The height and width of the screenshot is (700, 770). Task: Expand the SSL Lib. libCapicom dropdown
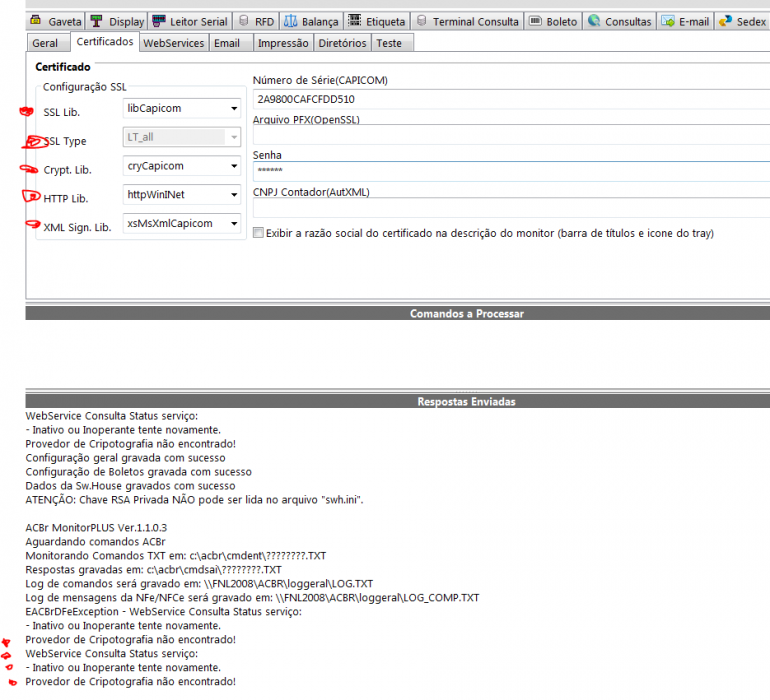(x=234, y=109)
